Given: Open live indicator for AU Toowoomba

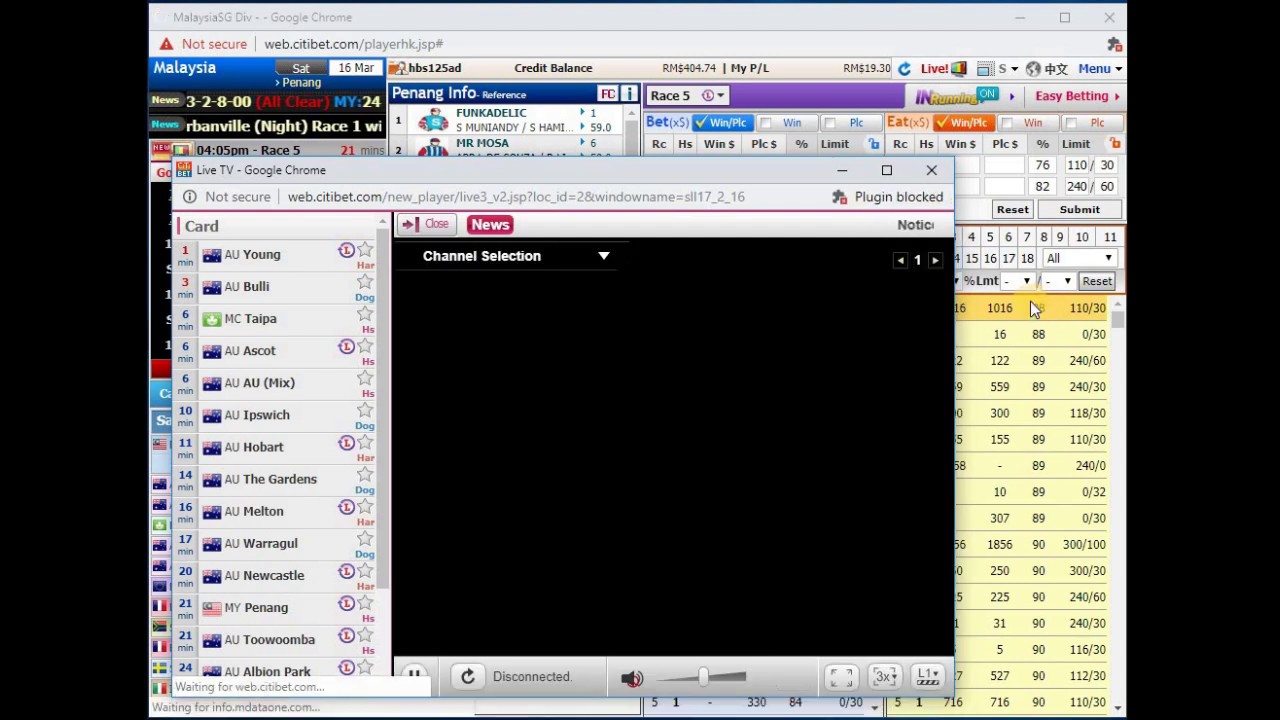Looking at the screenshot, I should coord(346,635).
